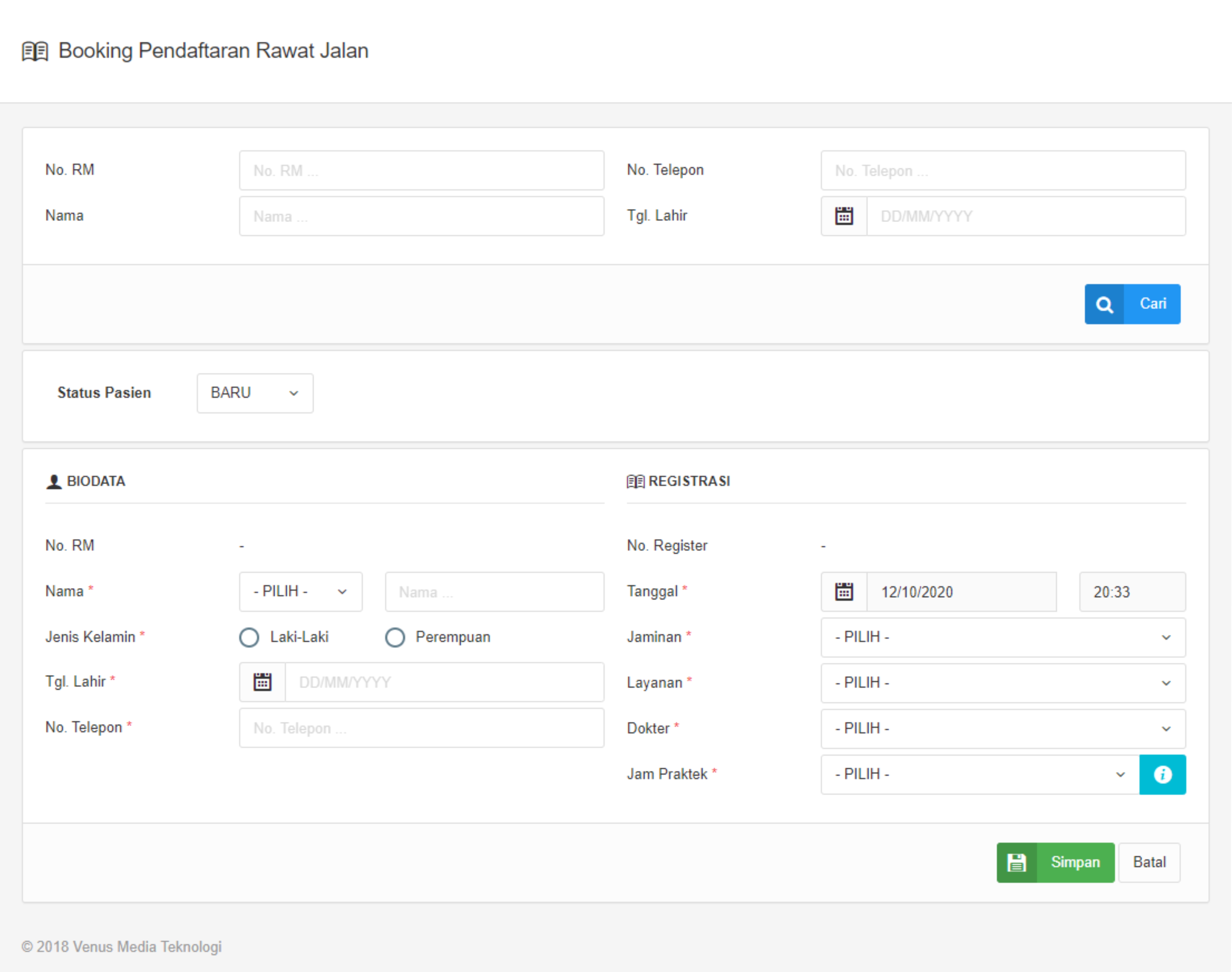Open the Jaminan dropdown
Screen dimensions: 1232x972
1003,637
